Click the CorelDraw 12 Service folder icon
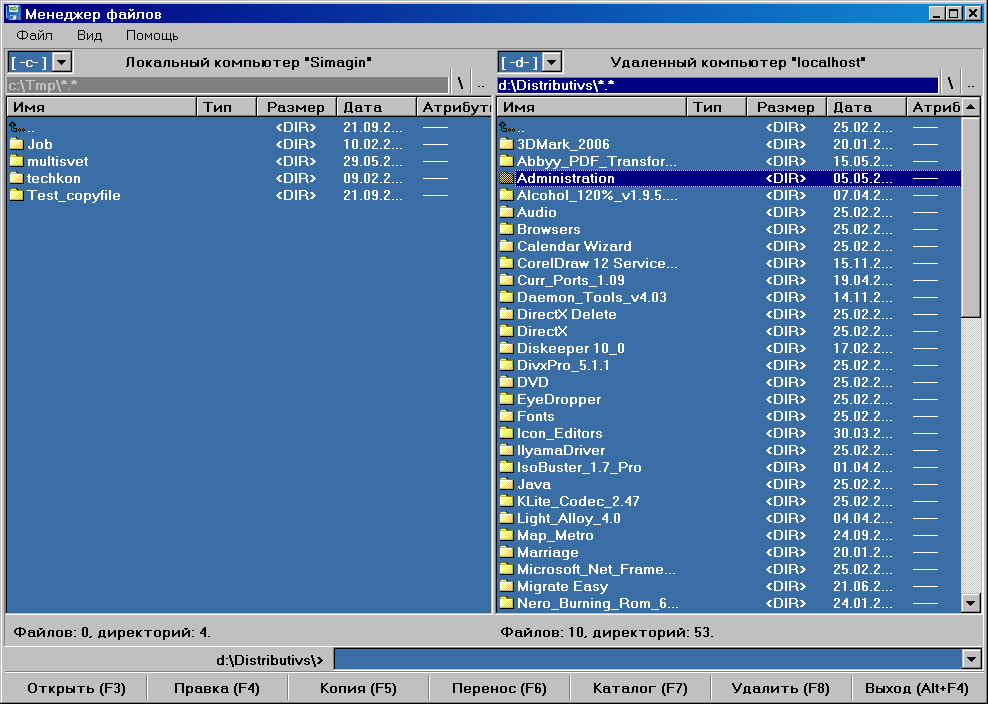The width and height of the screenshot is (988, 704). (x=507, y=263)
